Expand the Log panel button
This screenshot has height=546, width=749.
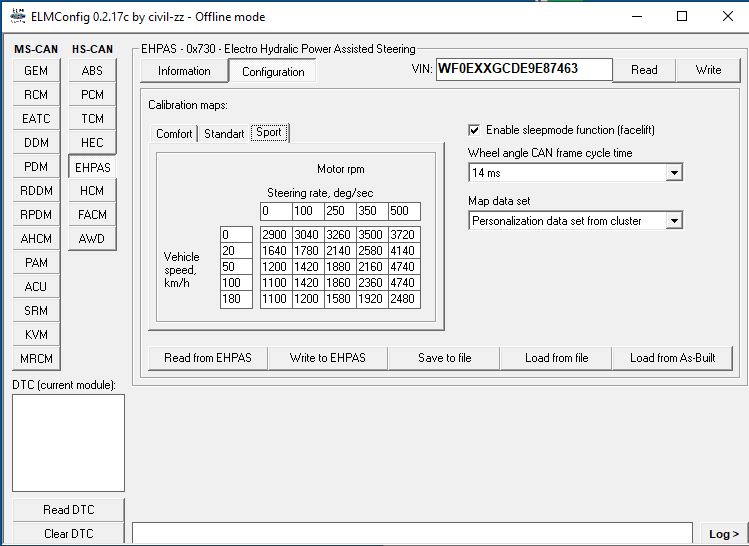(719, 534)
